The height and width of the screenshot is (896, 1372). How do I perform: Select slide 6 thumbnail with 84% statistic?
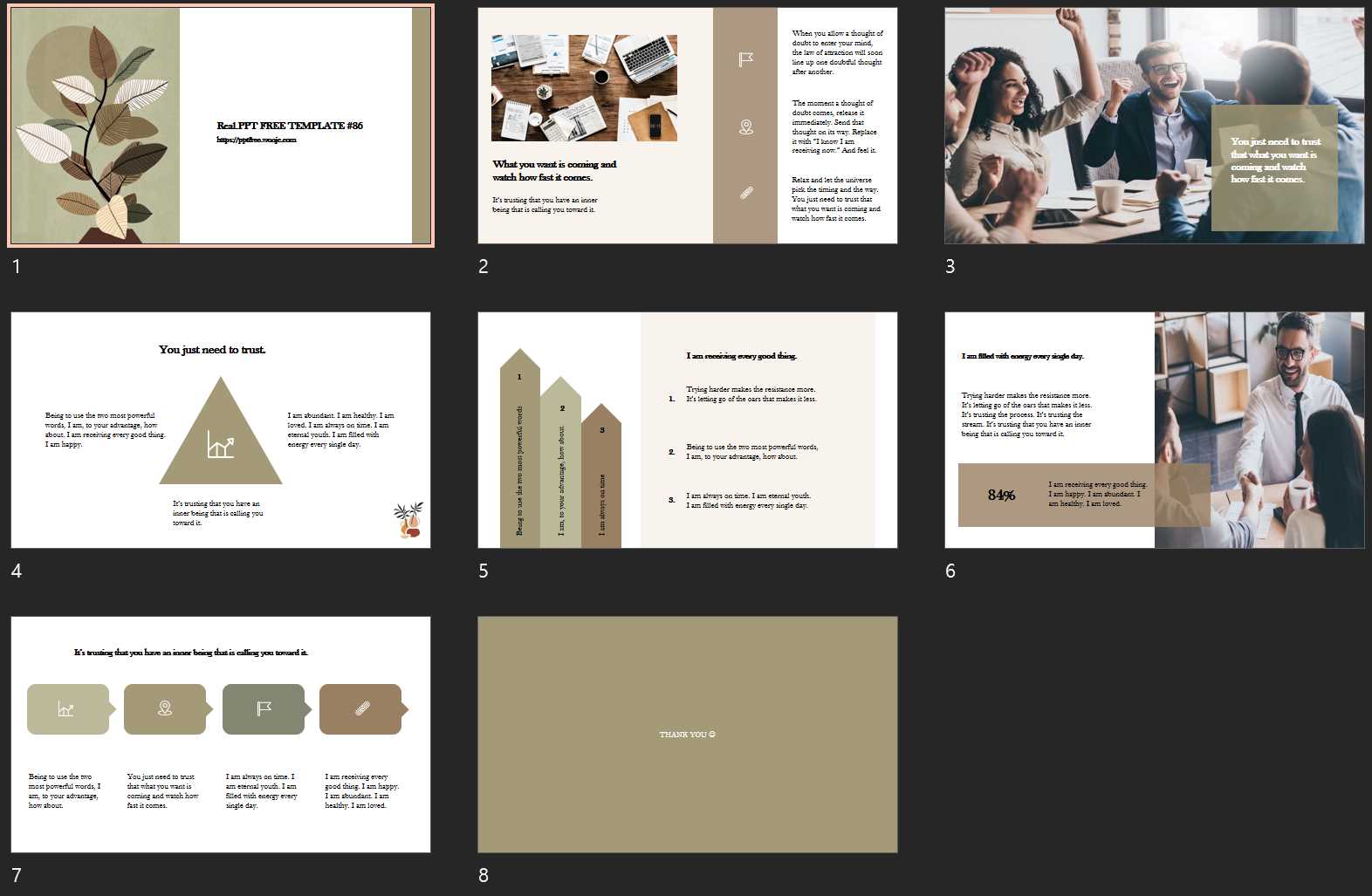point(1155,430)
